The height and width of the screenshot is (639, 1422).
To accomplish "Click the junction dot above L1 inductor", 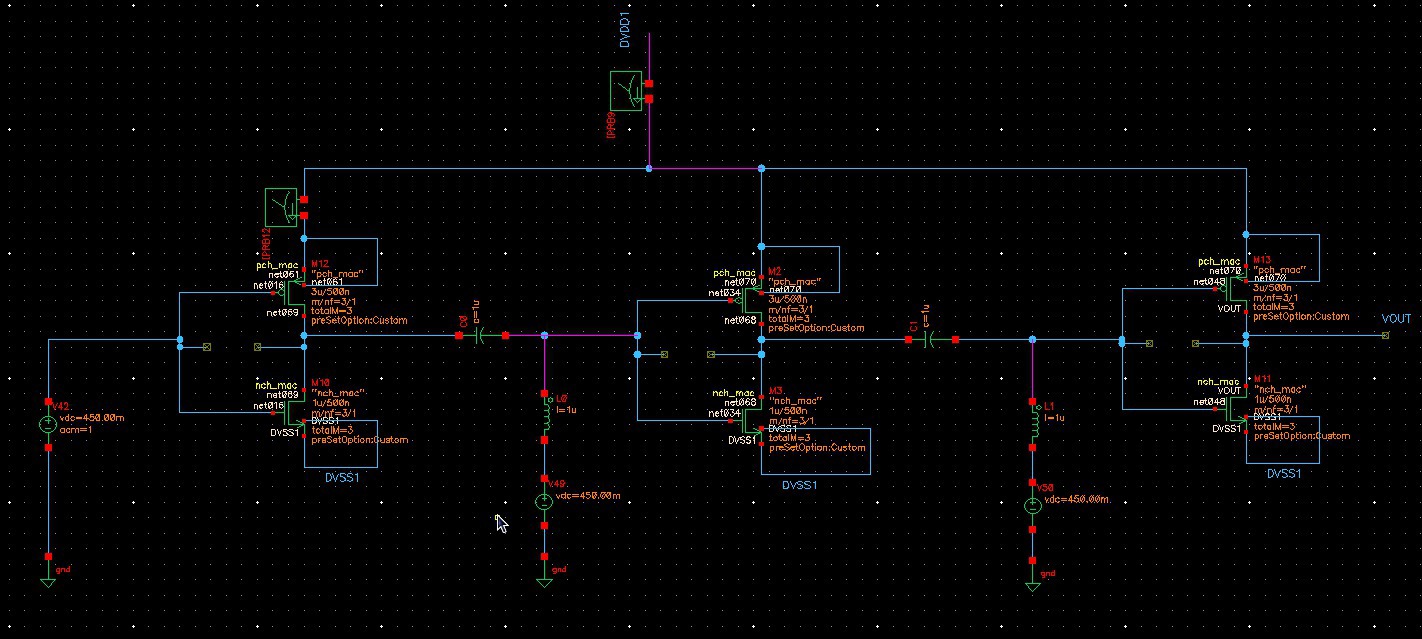I will click(1033, 341).
